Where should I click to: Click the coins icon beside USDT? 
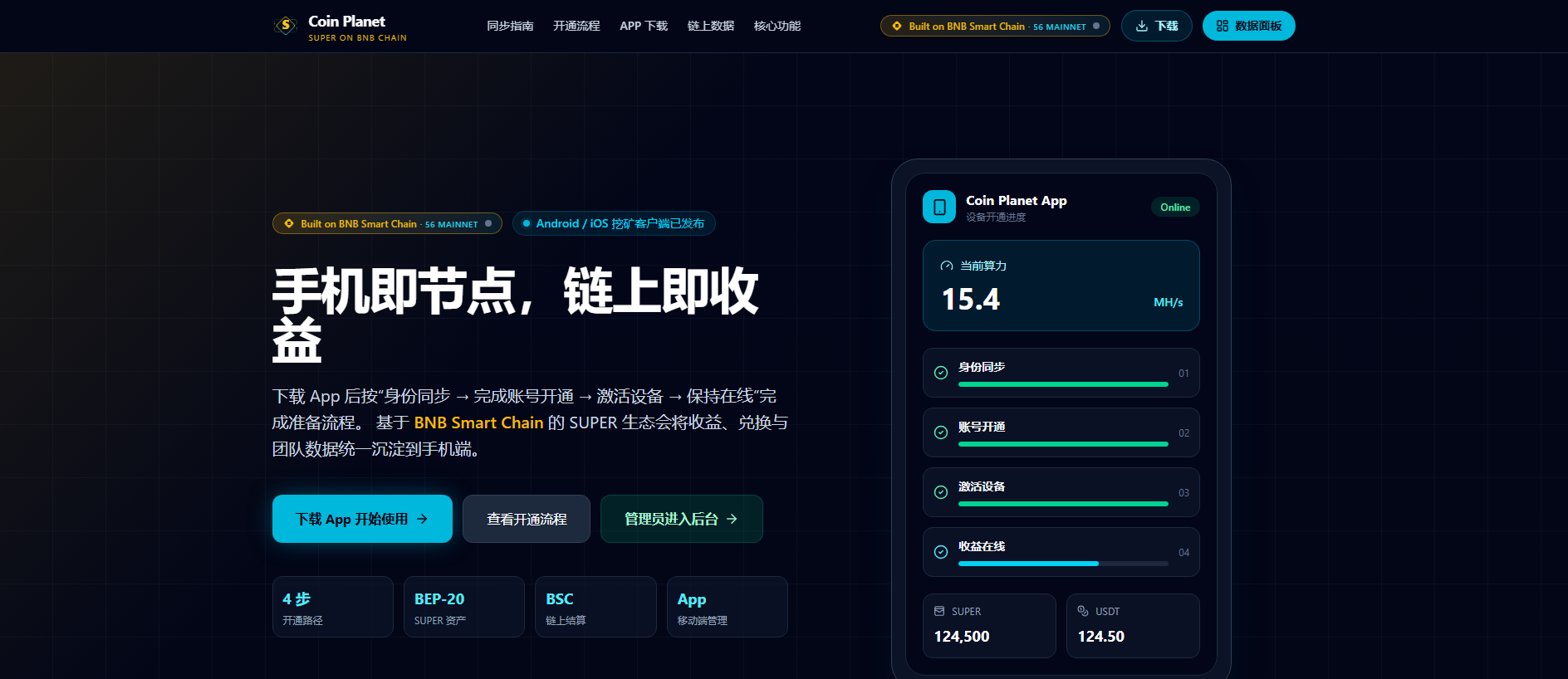(1083, 611)
